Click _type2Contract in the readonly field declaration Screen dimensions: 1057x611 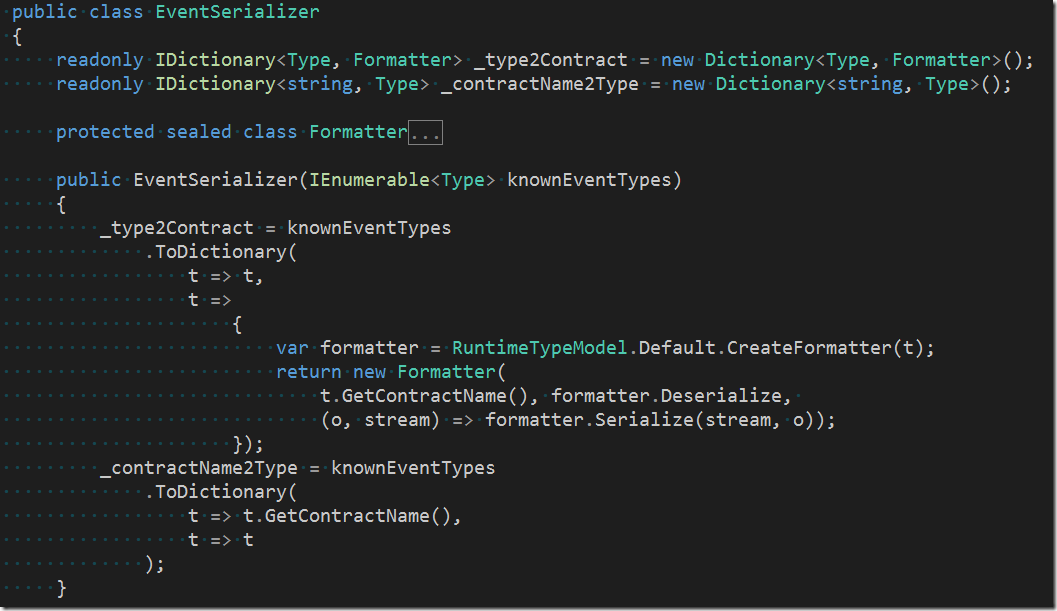551,60
